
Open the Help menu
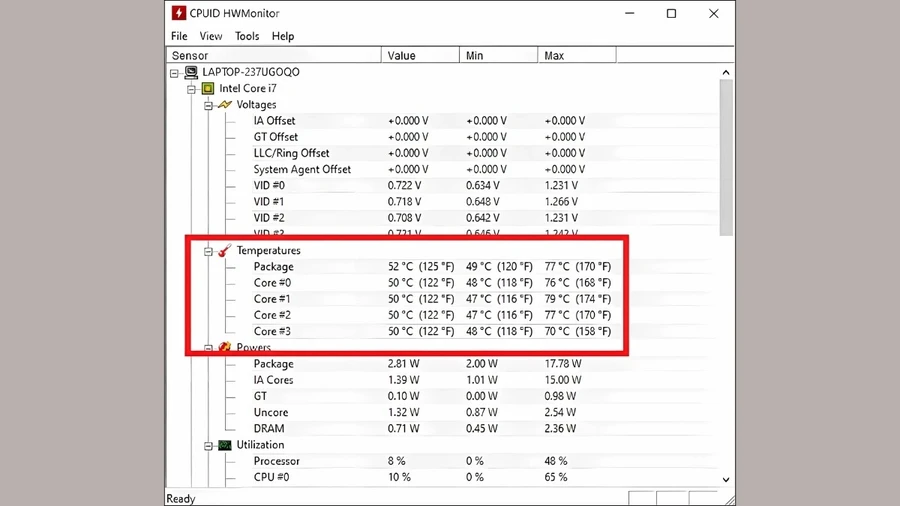click(x=283, y=36)
